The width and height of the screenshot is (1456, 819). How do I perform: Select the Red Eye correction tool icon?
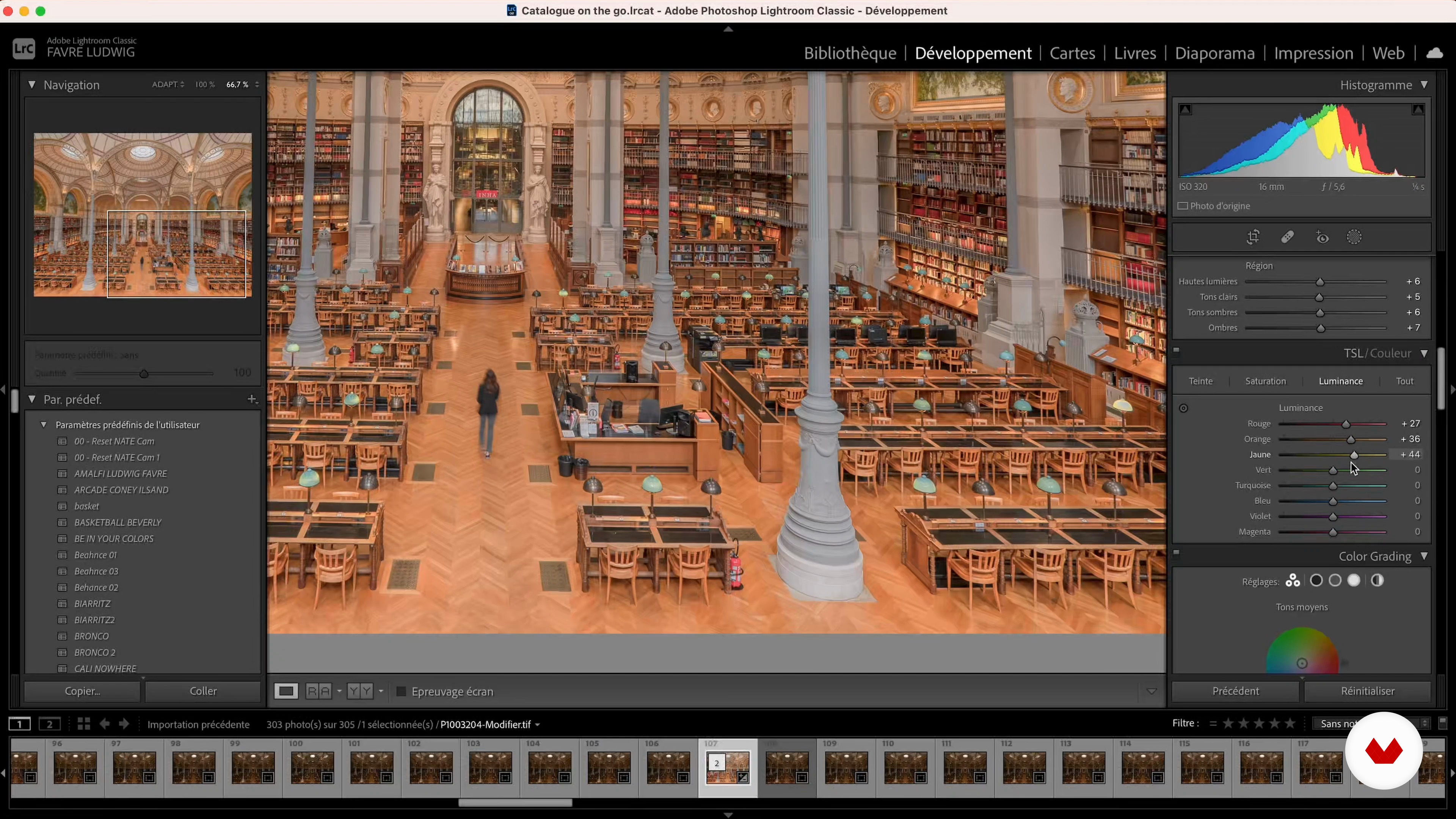[x=1322, y=237]
